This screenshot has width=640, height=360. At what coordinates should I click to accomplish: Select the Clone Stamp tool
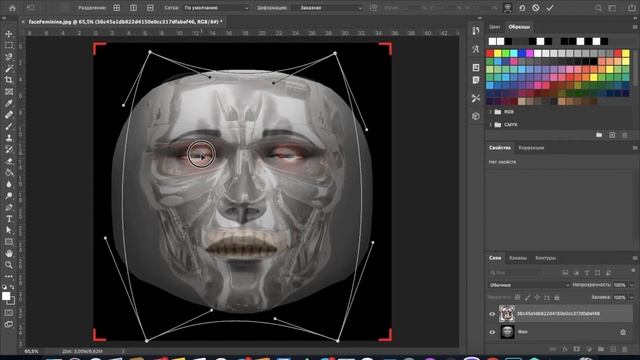[9, 138]
